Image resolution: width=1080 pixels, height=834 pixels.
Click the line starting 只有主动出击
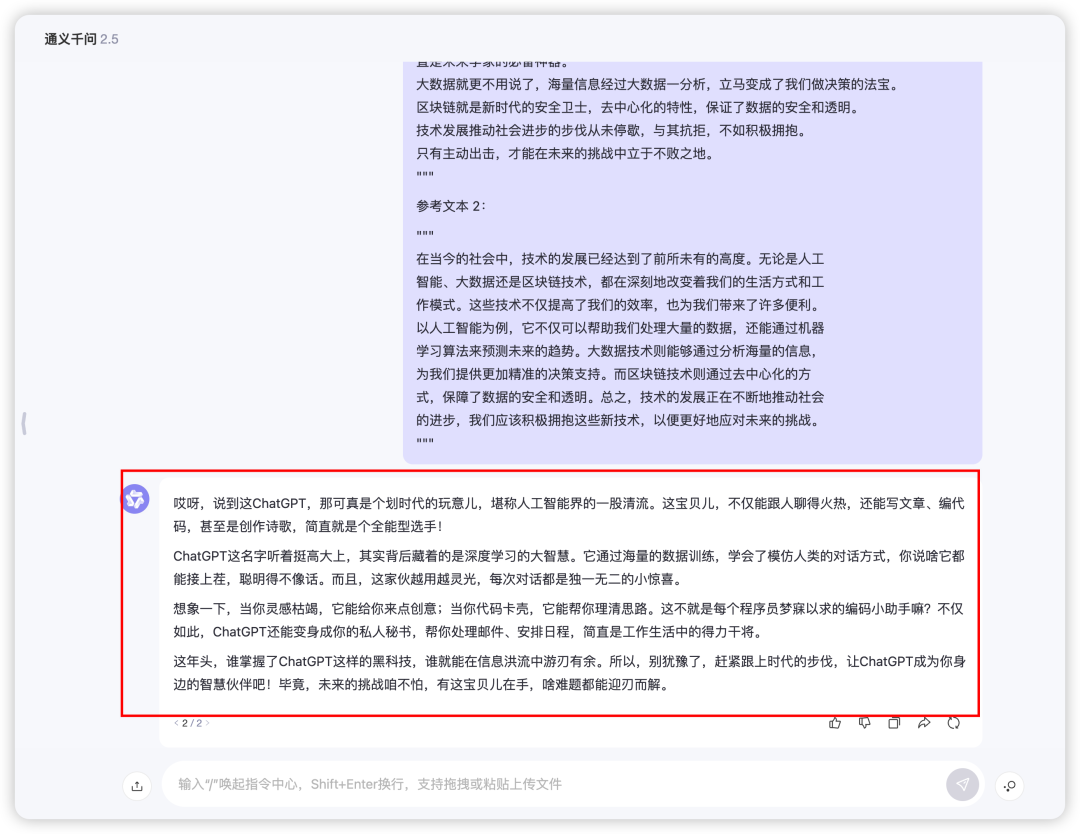(566, 154)
